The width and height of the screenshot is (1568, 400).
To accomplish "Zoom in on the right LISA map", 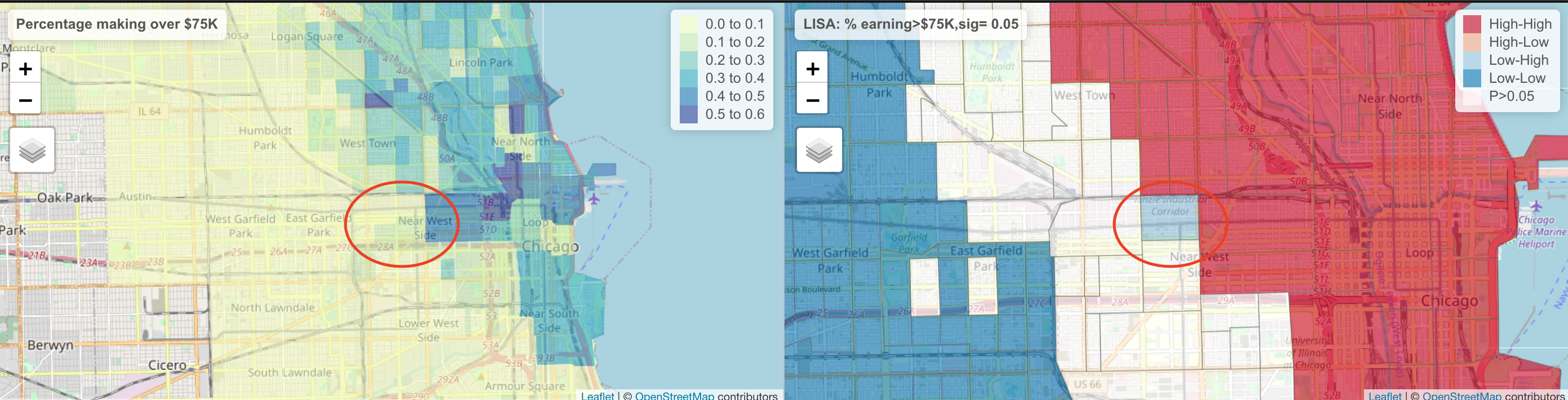I will pos(812,69).
